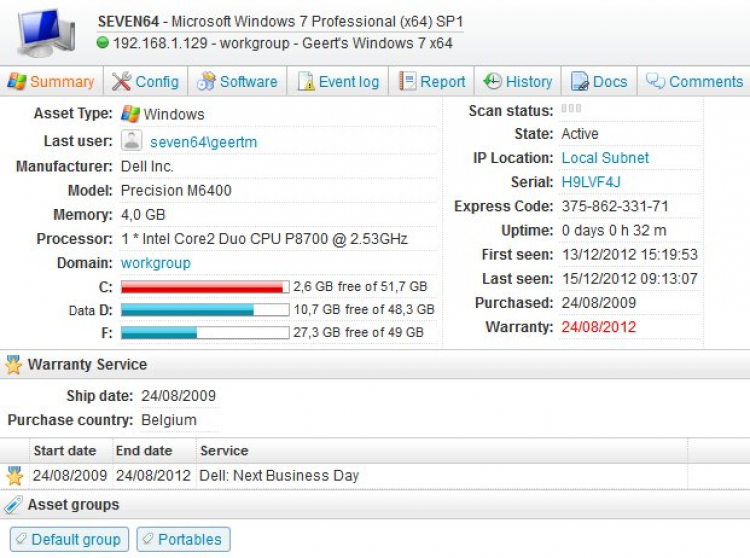Image resolution: width=750 pixels, height=558 pixels.
Task: Click the Data D: drive usage bar
Action: click(x=205, y=310)
